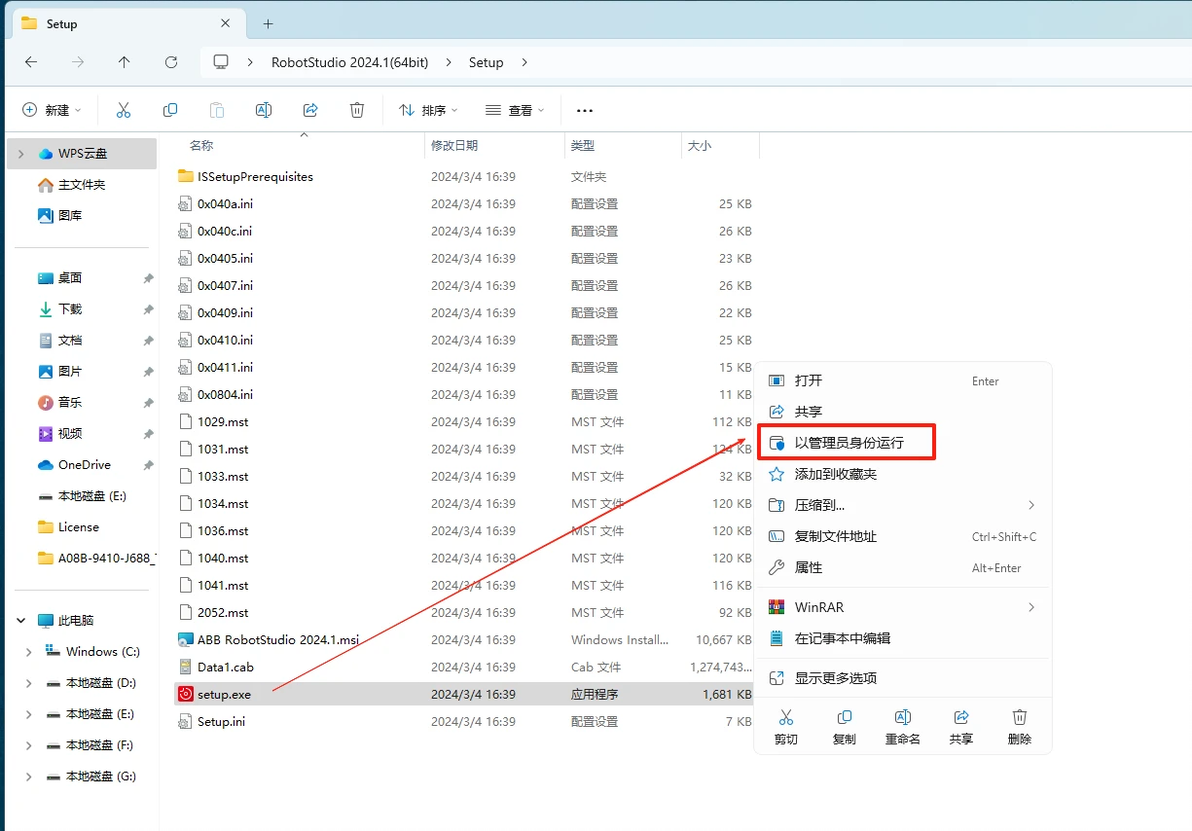
Task: Expand the 本地磁盘 (D:) drive node
Action: [x=28, y=683]
